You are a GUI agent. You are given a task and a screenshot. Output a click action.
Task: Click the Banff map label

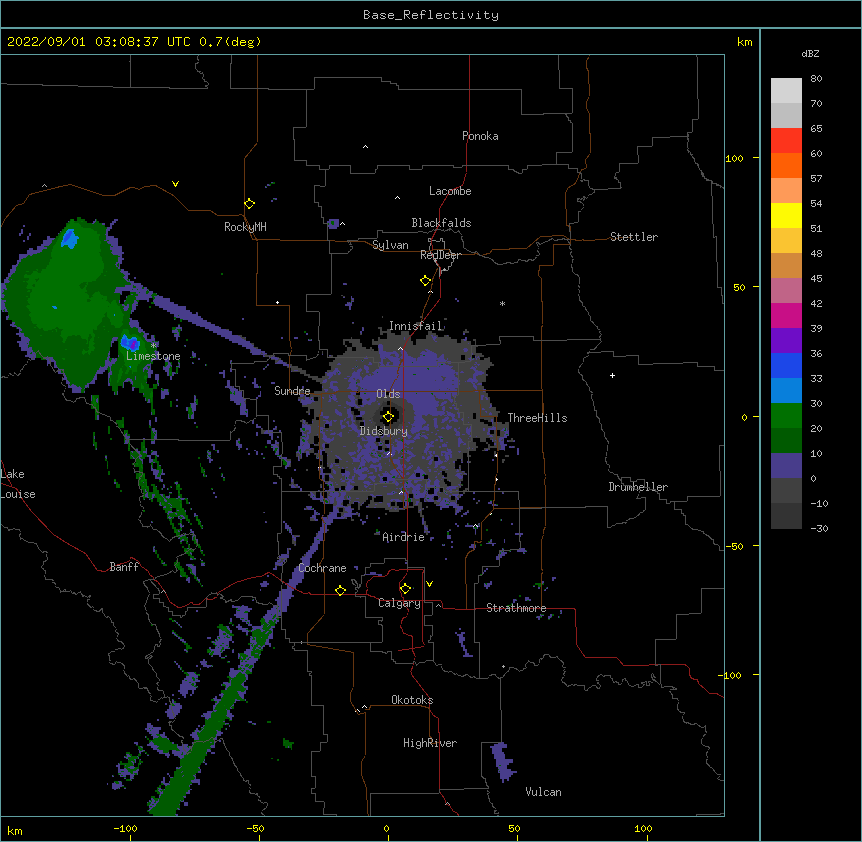click(x=124, y=567)
